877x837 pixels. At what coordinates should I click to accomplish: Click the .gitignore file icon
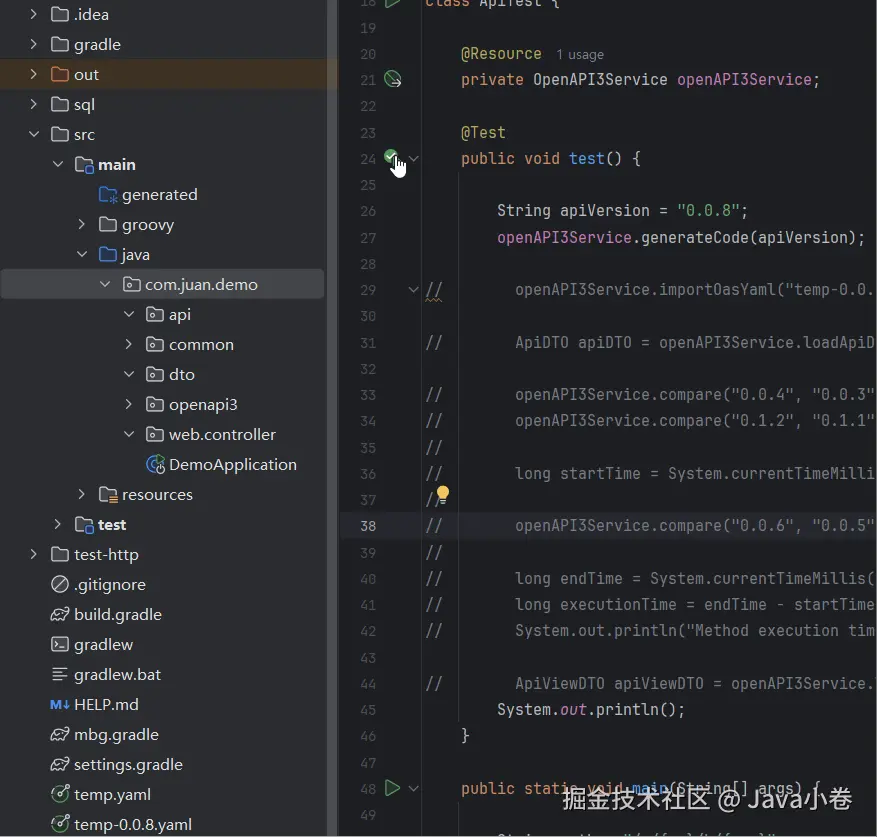(x=60, y=585)
